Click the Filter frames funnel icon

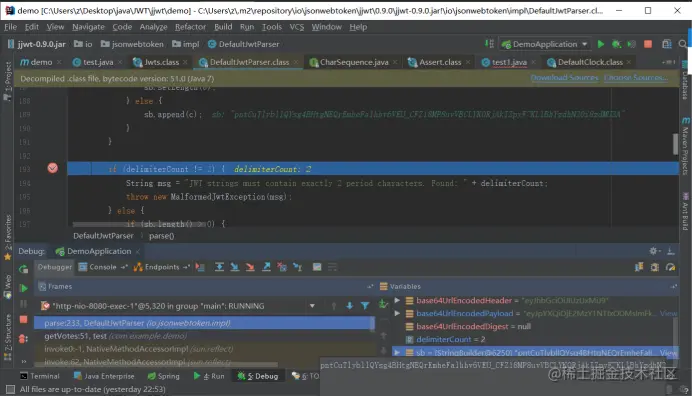pyautogui.click(x=365, y=305)
